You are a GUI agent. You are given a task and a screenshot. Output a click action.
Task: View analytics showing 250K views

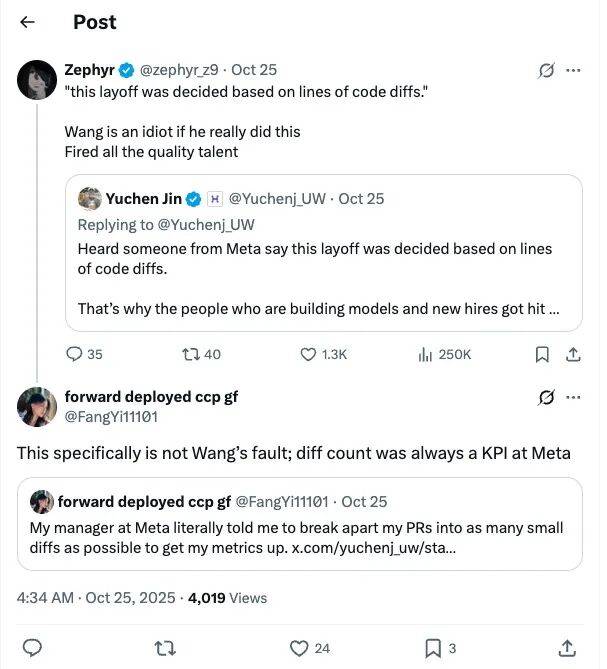(x=425, y=353)
